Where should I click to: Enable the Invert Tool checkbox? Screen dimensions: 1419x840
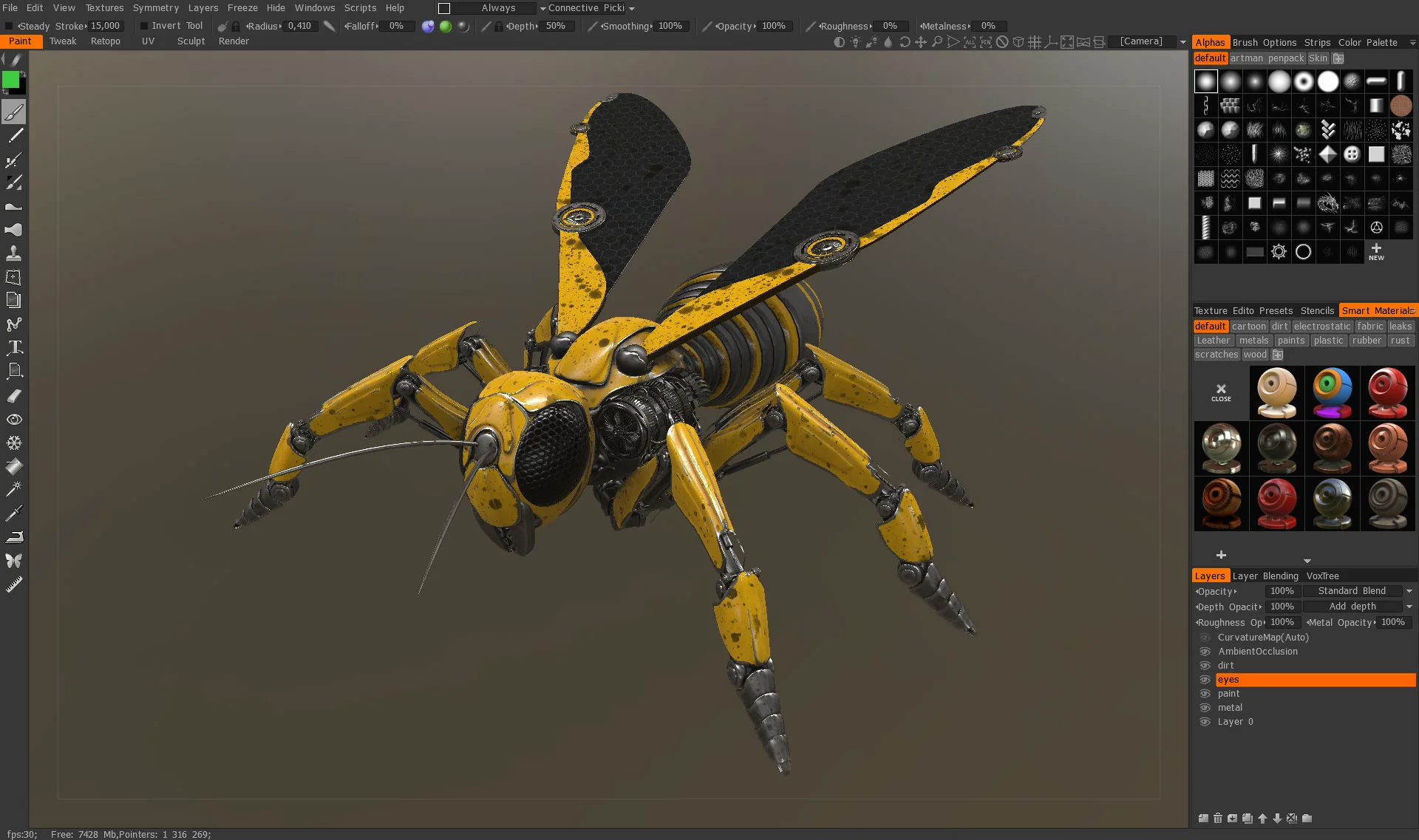point(143,24)
